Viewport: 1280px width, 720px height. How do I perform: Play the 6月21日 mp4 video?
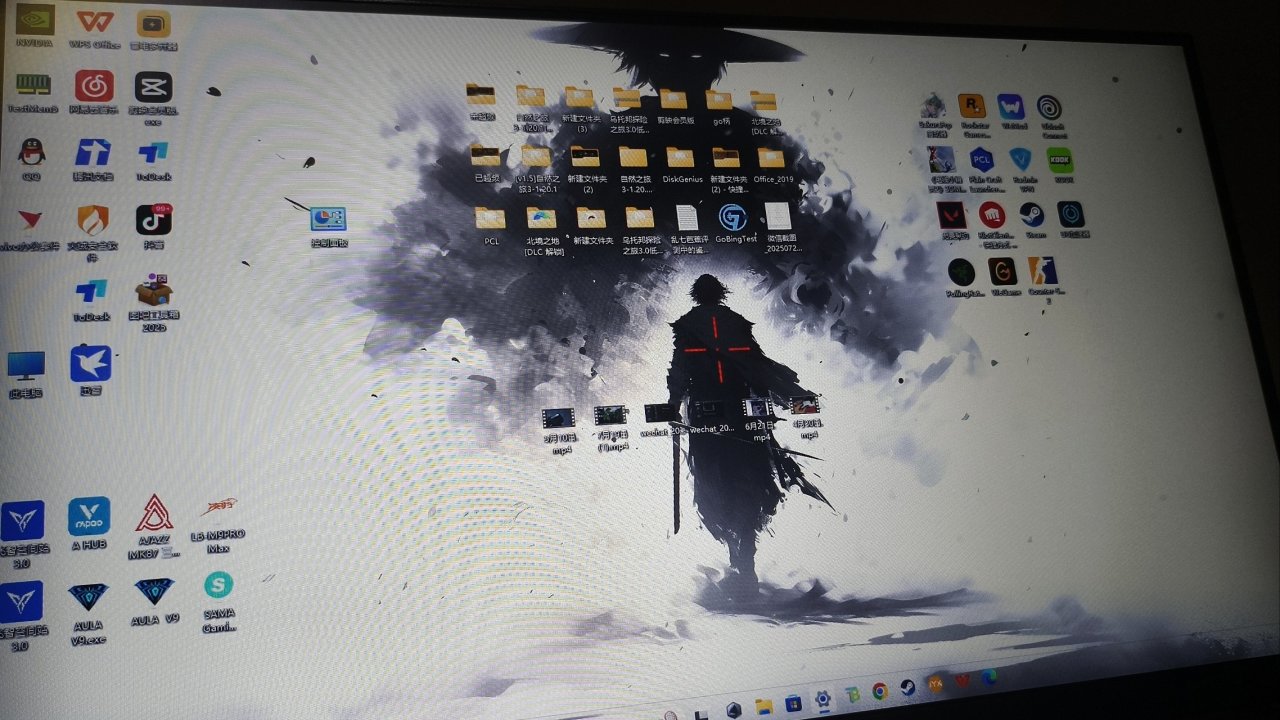click(758, 407)
